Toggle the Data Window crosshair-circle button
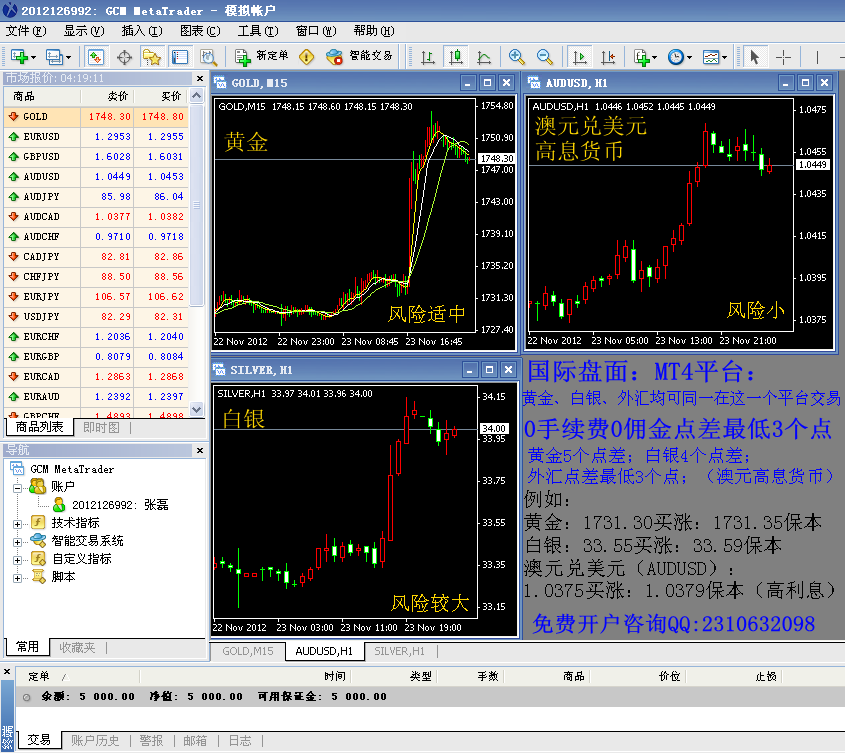This screenshot has height=753, width=845. tap(124, 57)
